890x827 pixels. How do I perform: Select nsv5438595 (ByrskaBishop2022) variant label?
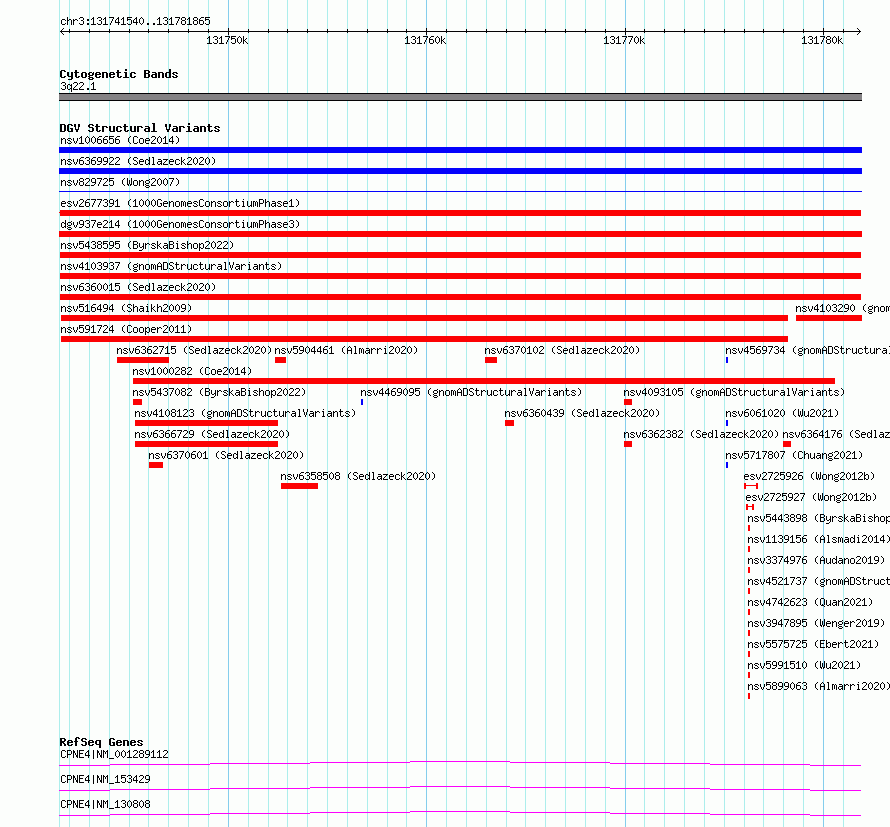[147, 245]
